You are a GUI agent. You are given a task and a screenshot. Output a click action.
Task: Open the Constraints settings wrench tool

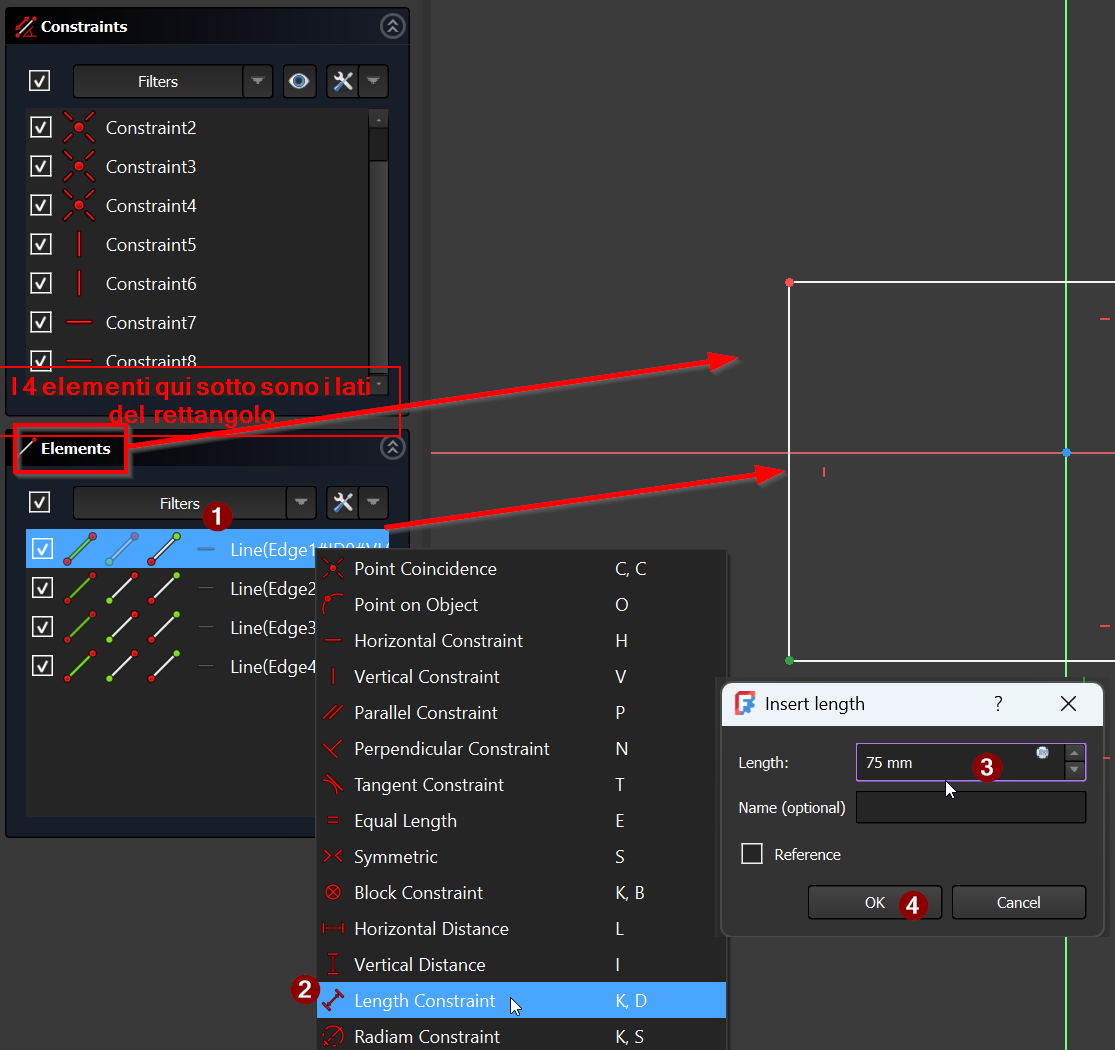(x=343, y=82)
